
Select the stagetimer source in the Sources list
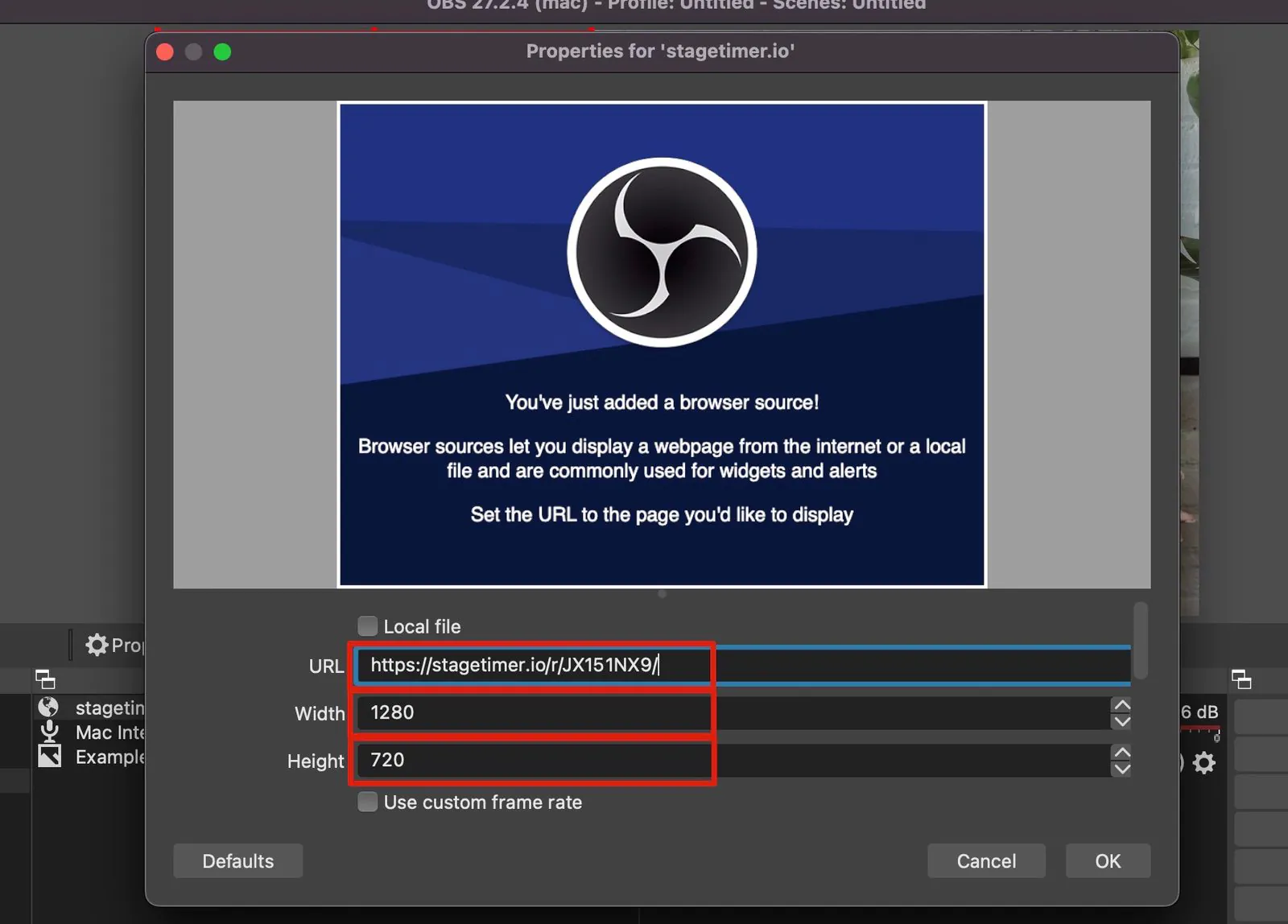[x=109, y=707]
